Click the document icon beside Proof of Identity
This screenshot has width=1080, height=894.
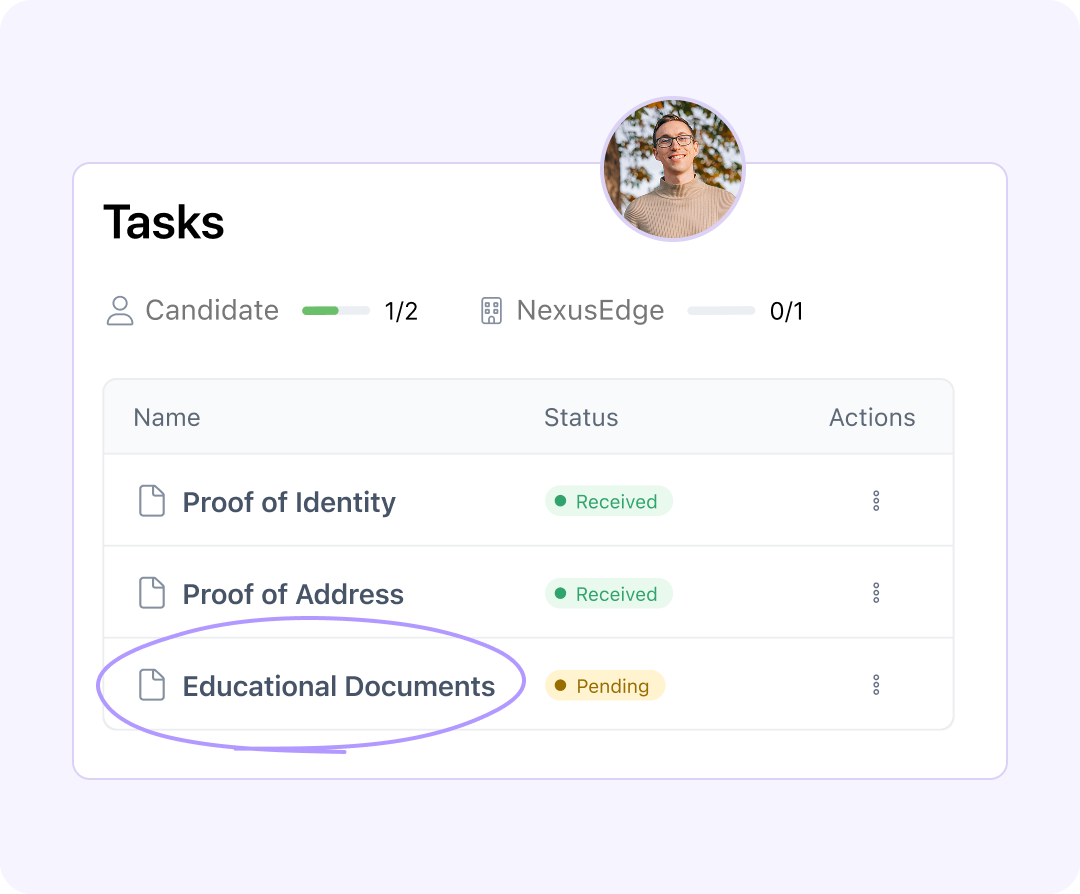point(151,501)
